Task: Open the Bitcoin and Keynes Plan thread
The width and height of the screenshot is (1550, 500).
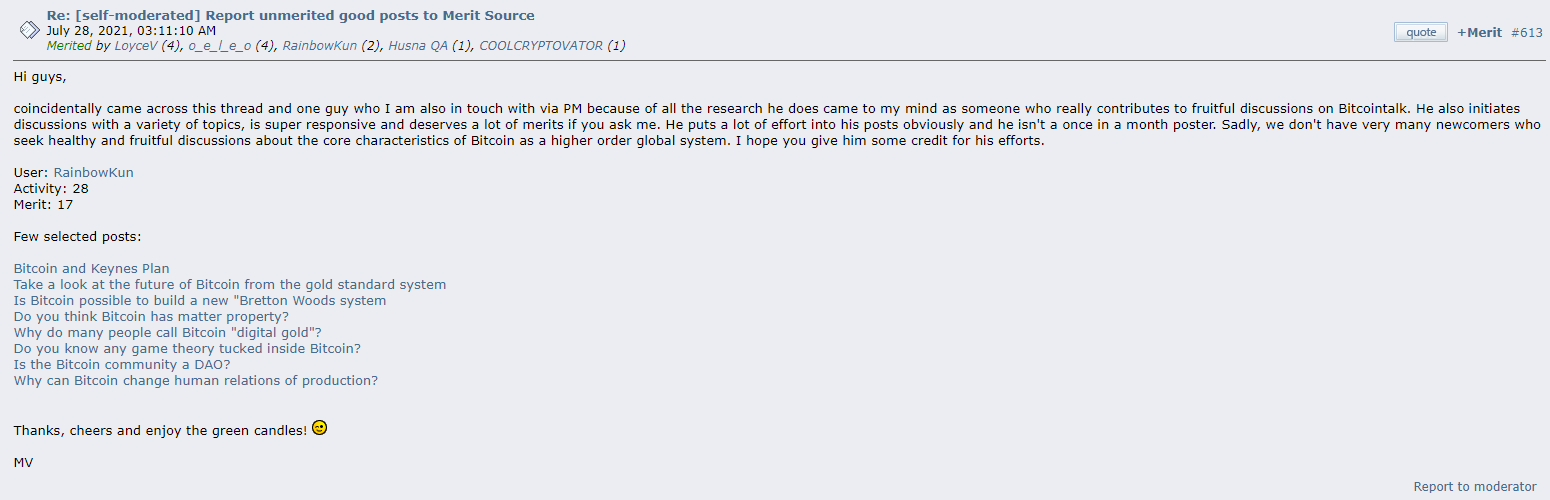Action: click(x=92, y=268)
